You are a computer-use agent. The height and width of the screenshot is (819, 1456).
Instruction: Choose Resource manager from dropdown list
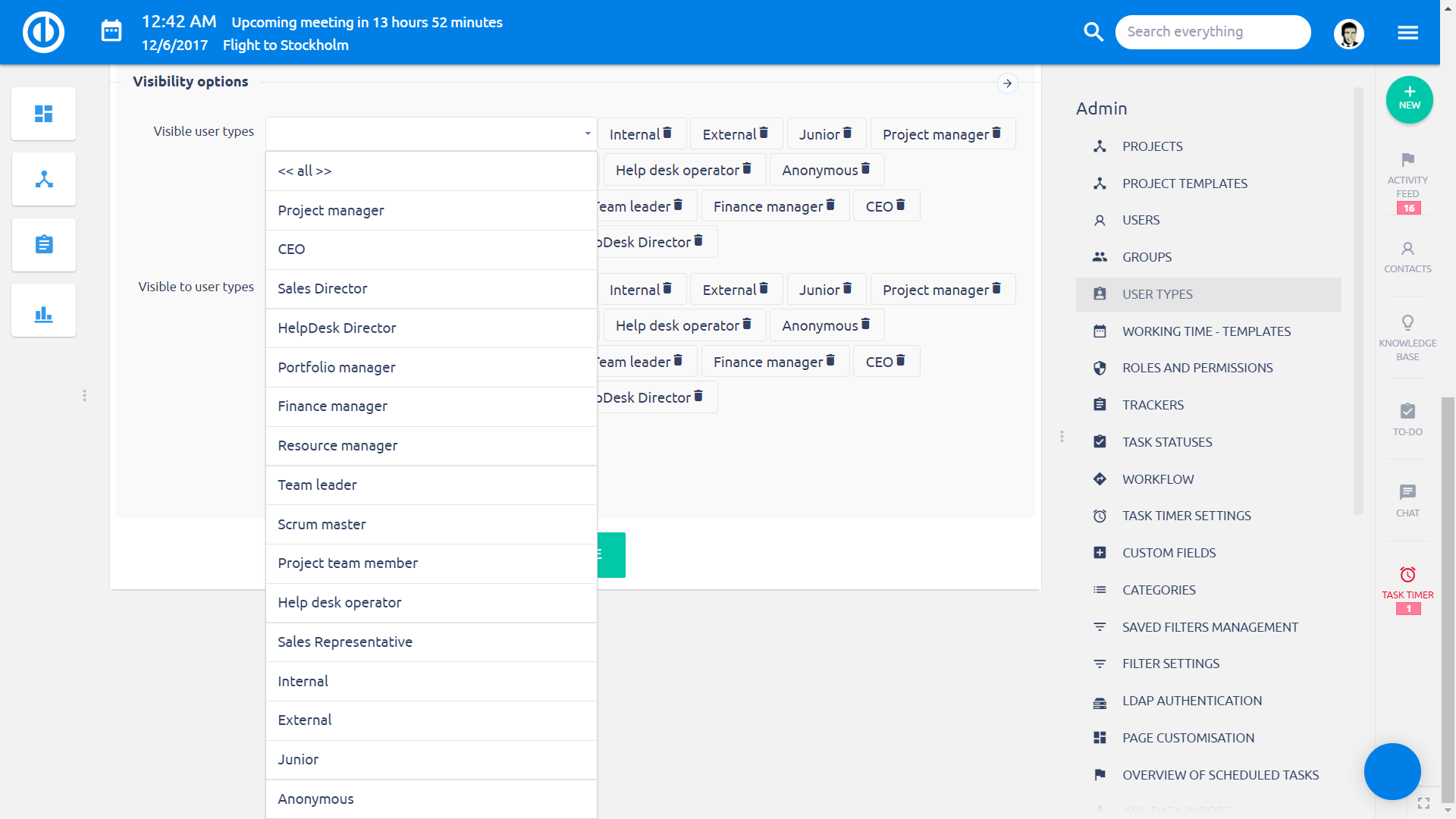(x=431, y=446)
